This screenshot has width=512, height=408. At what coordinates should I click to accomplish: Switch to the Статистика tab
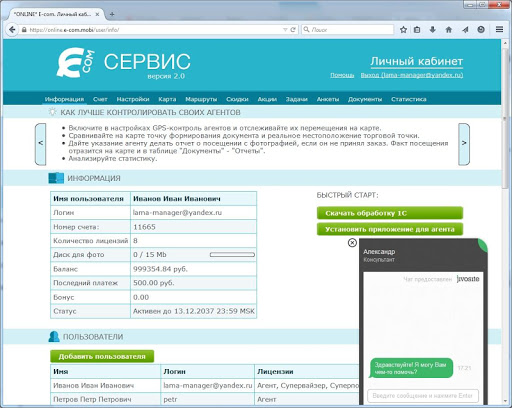point(409,99)
